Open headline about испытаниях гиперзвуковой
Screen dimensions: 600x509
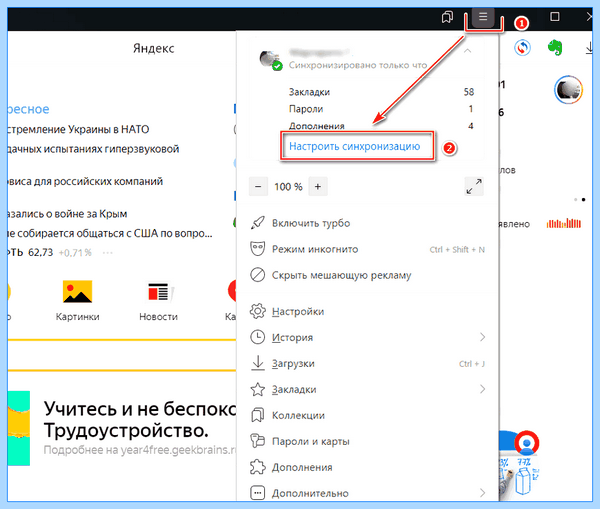point(93,149)
